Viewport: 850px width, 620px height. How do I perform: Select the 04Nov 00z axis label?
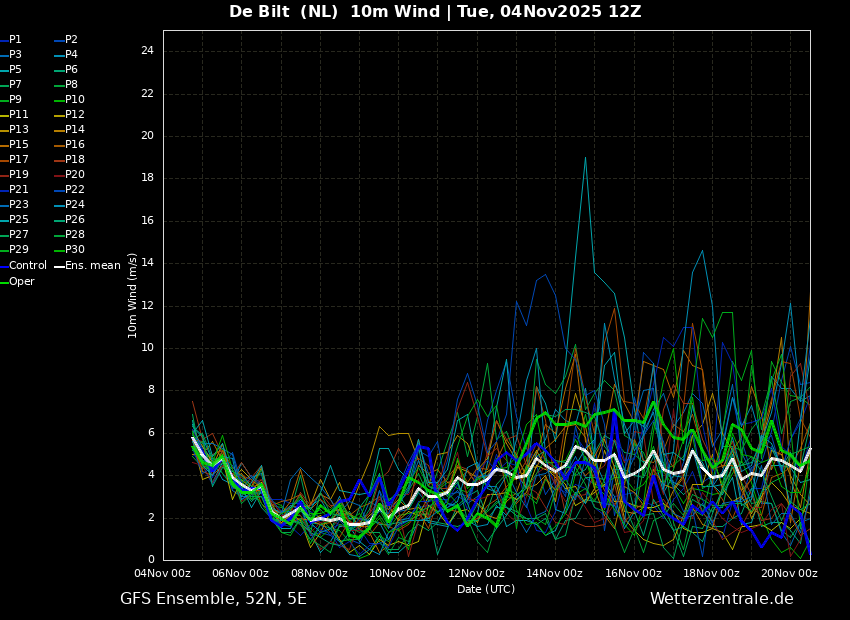163,573
